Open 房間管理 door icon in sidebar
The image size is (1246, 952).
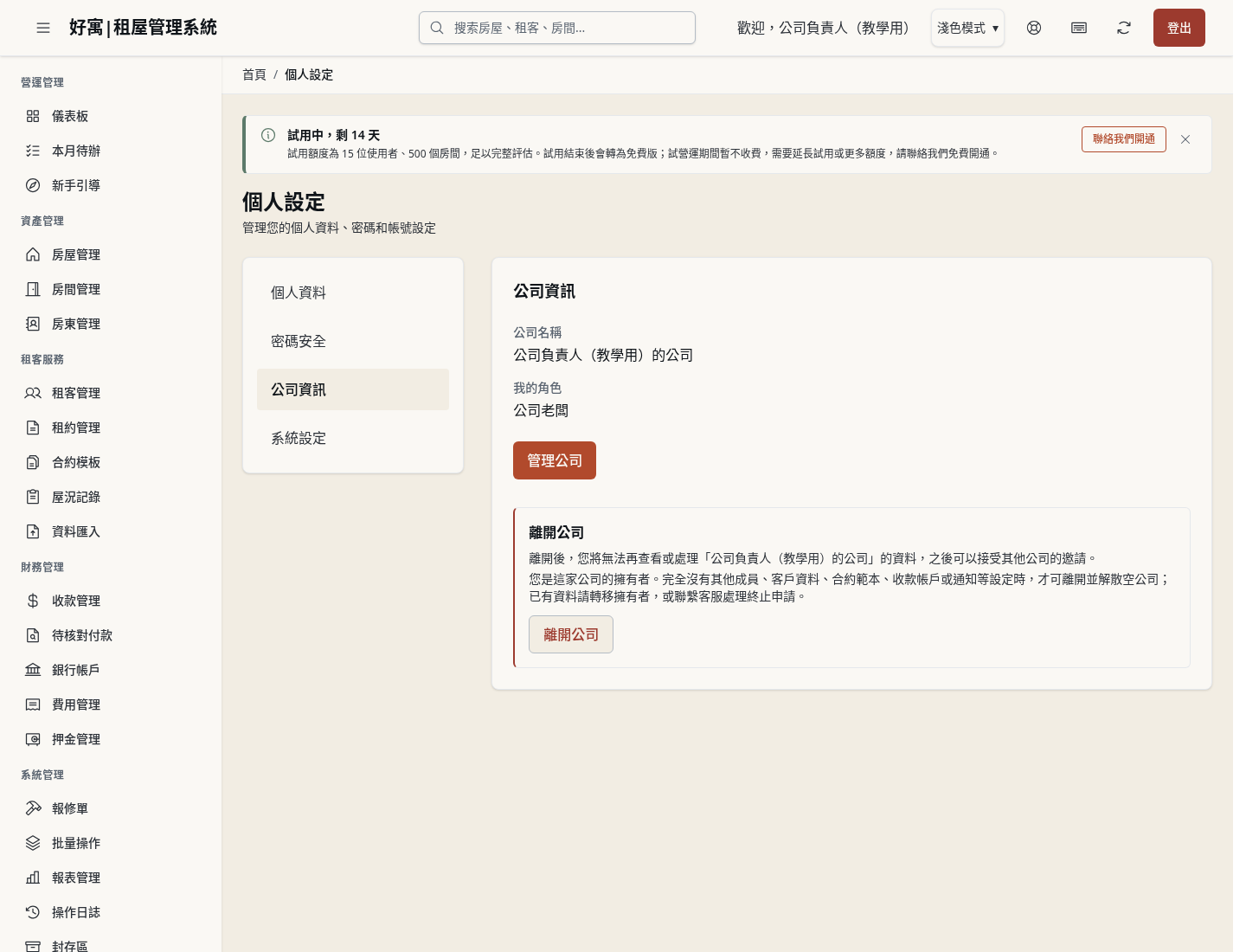pyautogui.click(x=33, y=289)
